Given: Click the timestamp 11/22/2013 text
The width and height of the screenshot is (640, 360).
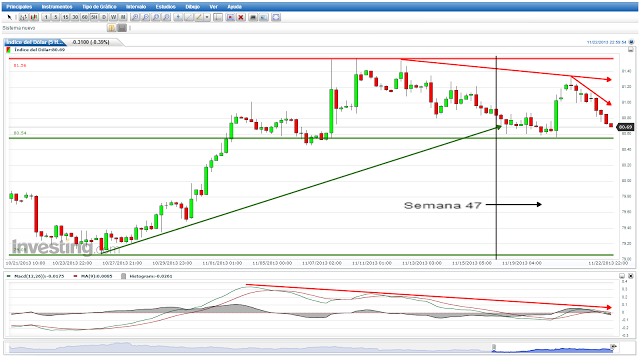Looking at the screenshot, I should (x=607, y=42).
